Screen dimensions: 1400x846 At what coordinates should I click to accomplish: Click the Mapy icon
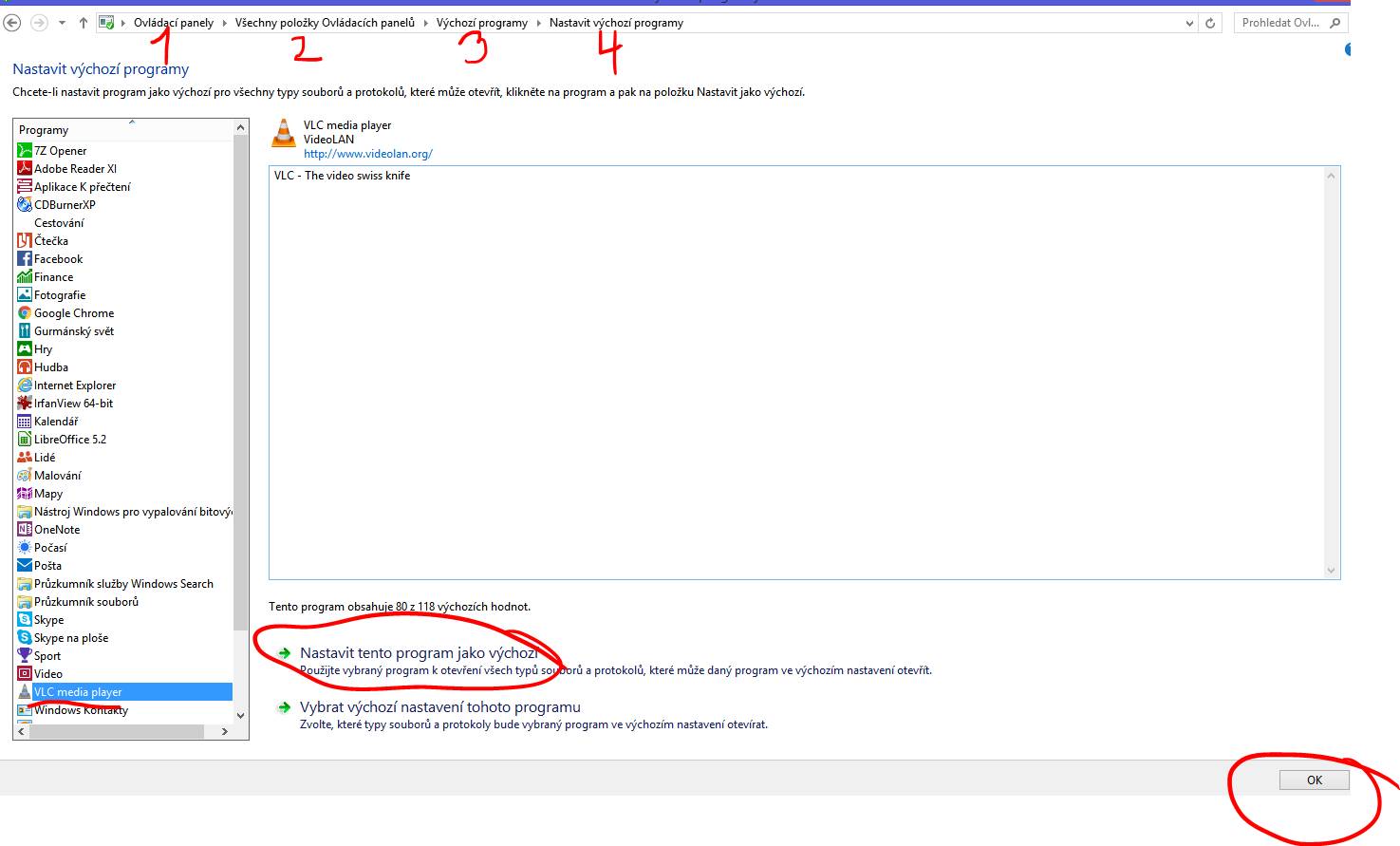click(25, 493)
